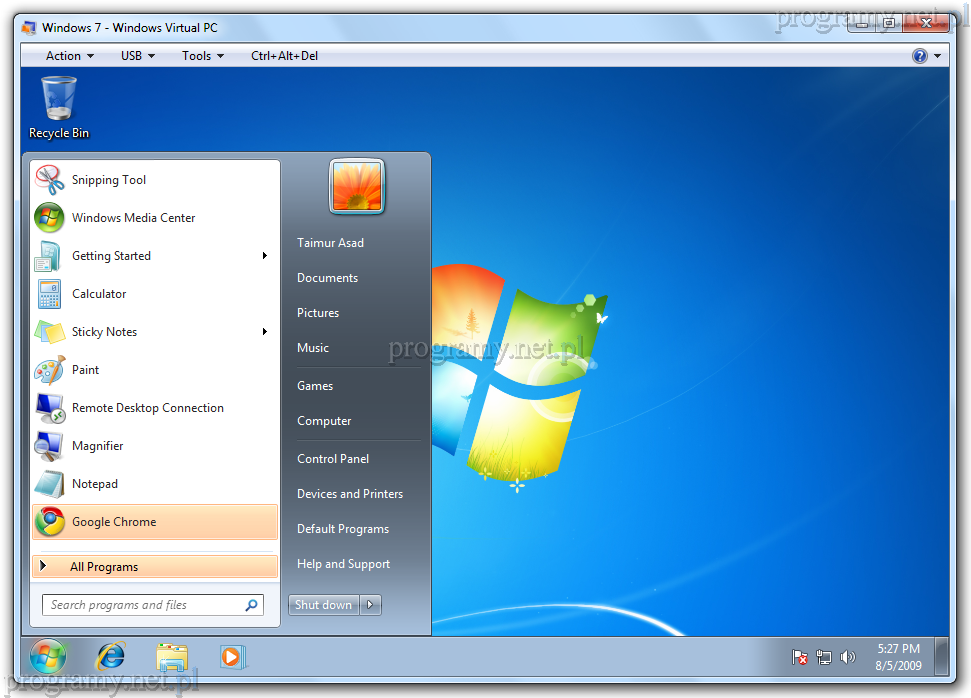Open the Action menu dropdown
Viewport: 971px width, 698px height.
[x=69, y=56]
